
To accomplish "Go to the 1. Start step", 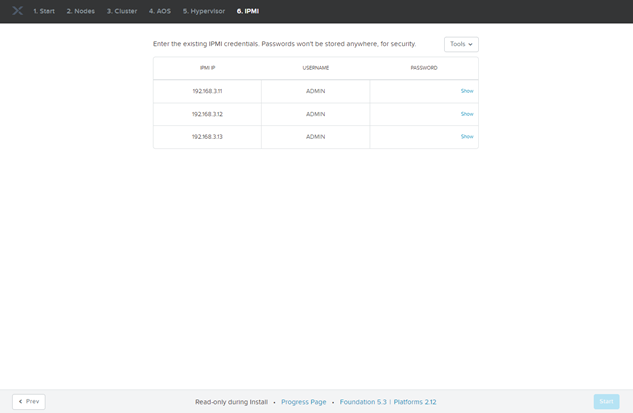I will (x=44, y=11).
